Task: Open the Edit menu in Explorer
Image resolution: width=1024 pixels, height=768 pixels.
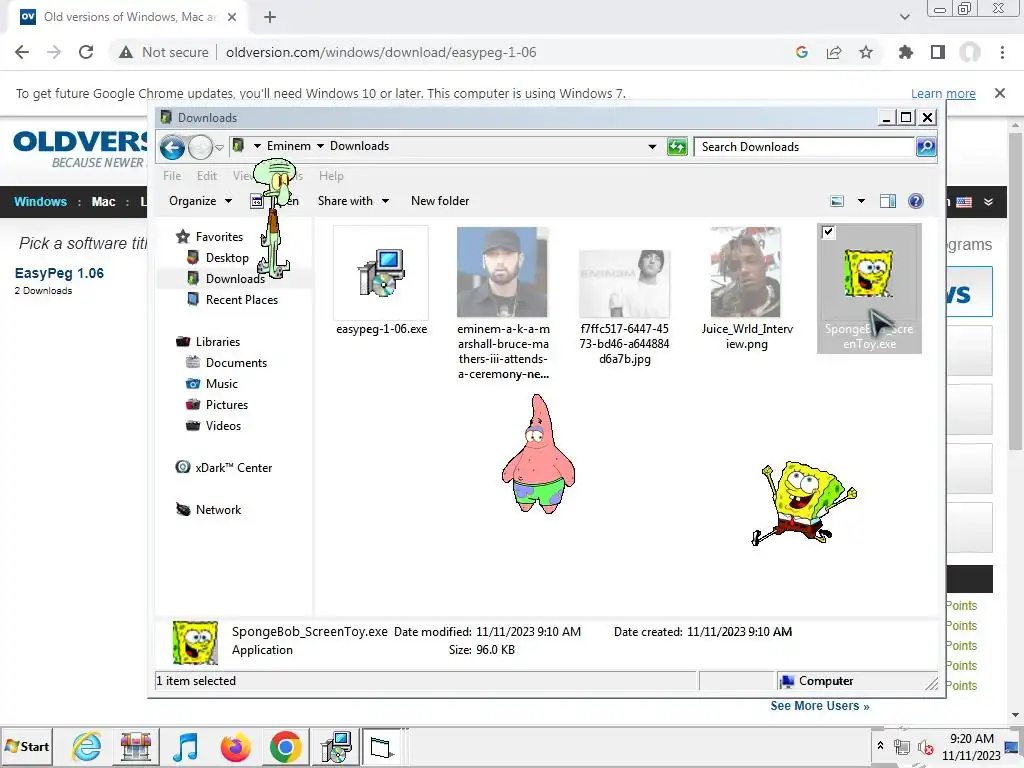Action: click(207, 176)
